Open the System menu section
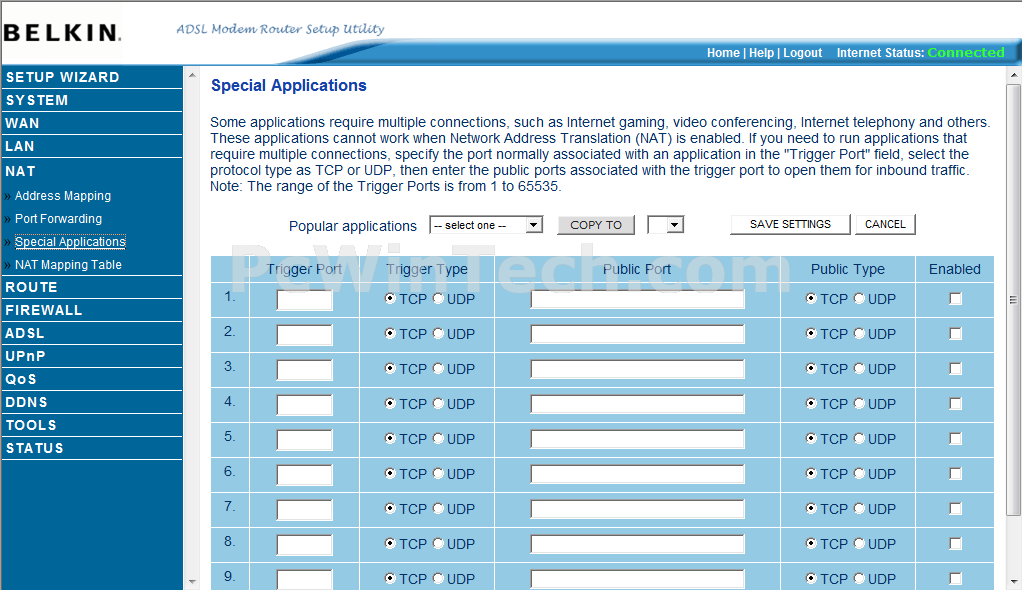This screenshot has height=590, width=1022. tap(37, 100)
